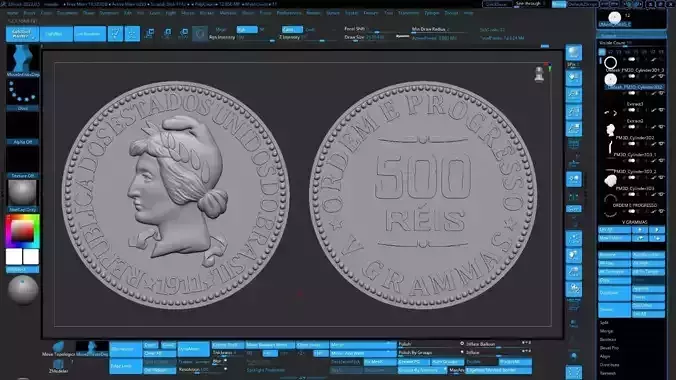Open the Zplugin menu
The width and height of the screenshot is (676, 380).
432,13
